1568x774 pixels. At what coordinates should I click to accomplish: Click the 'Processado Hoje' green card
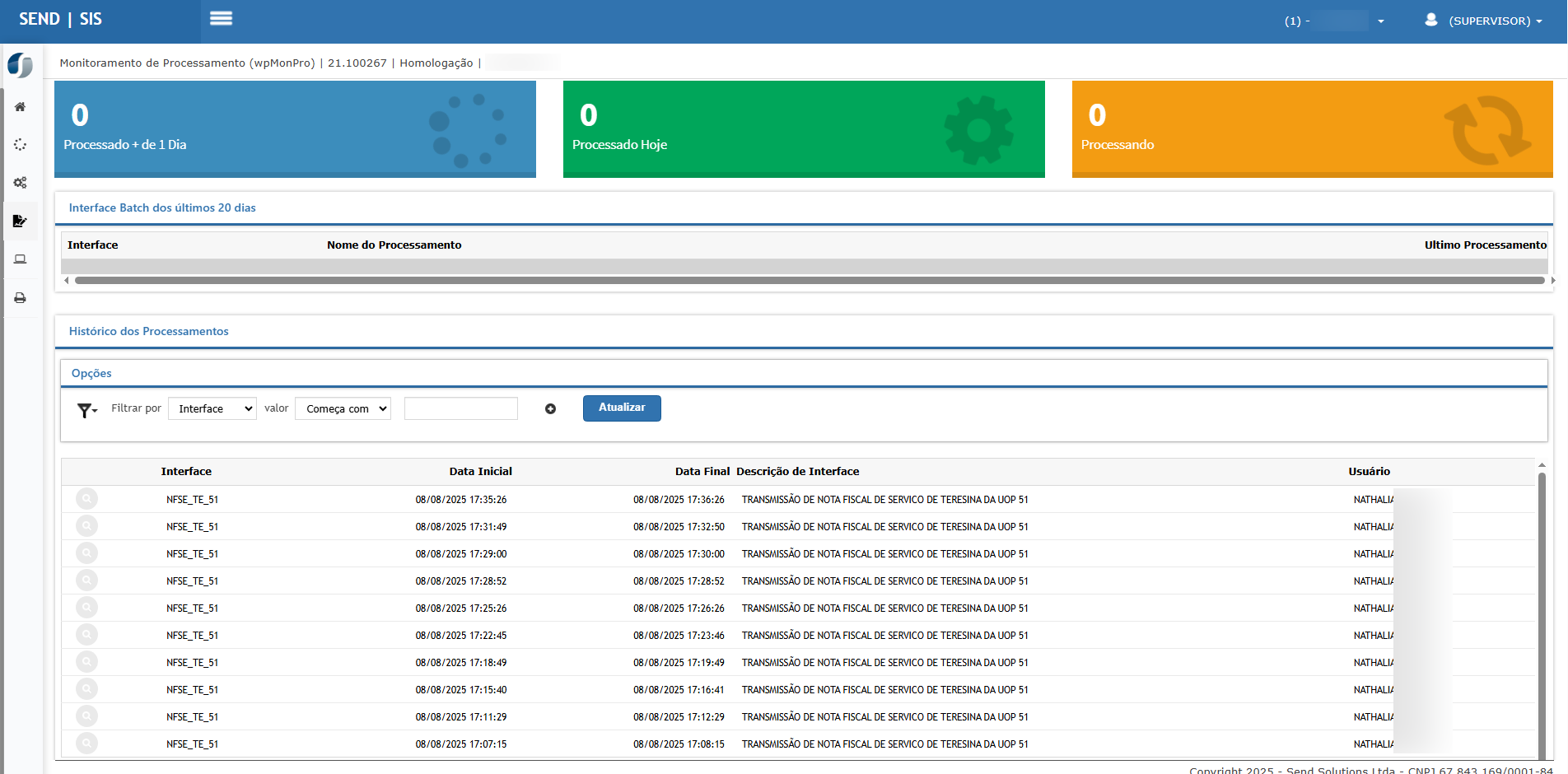[x=803, y=129]
